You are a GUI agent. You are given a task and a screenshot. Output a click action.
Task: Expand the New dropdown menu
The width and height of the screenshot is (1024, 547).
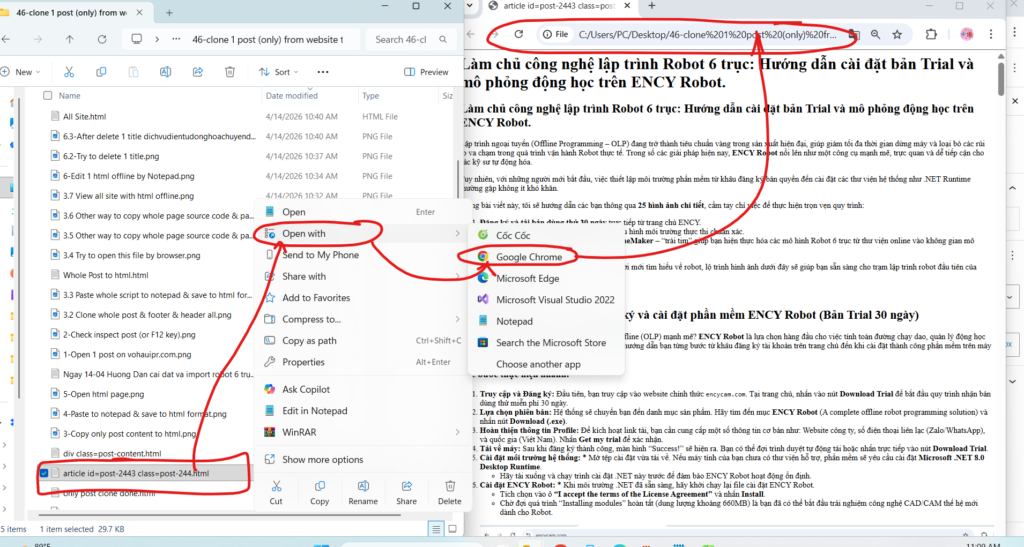point(23,72)
